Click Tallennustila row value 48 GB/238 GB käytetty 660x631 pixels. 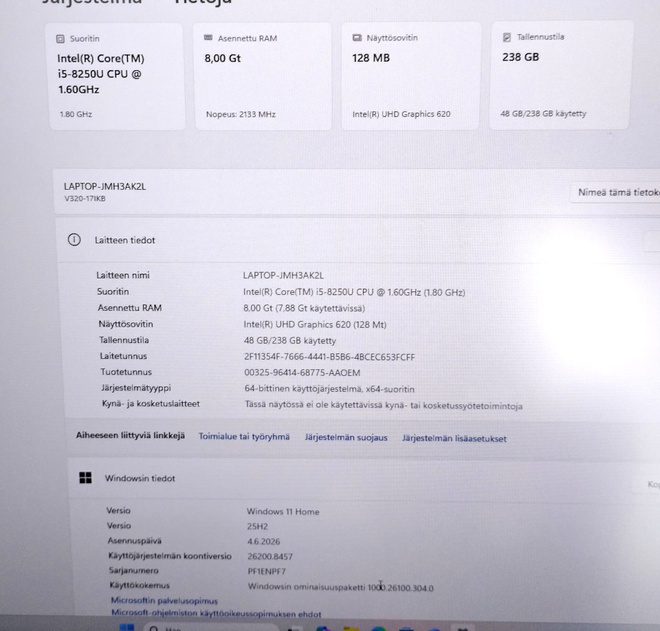point(290,341)
